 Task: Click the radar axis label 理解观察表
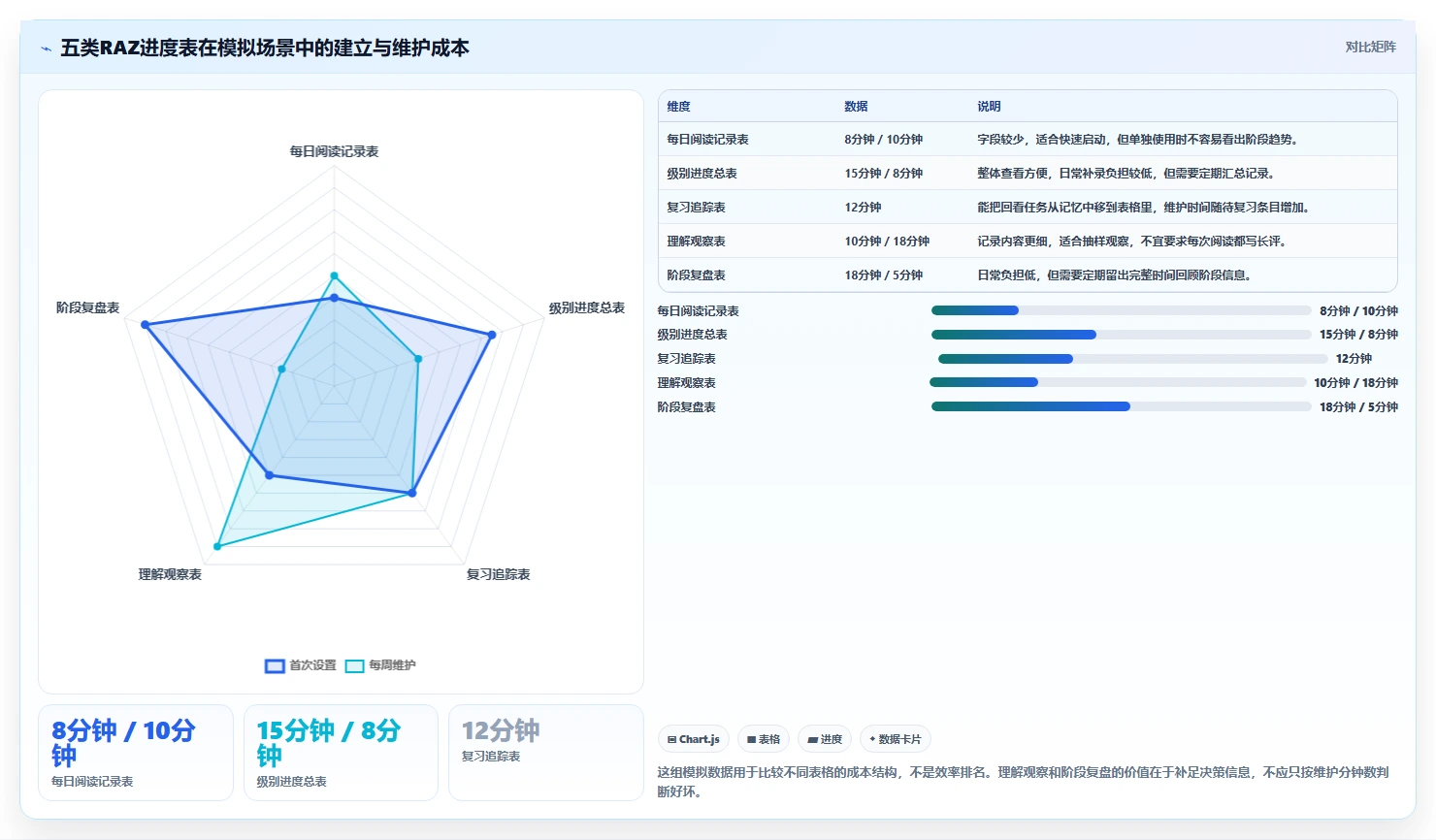(170, 574)
